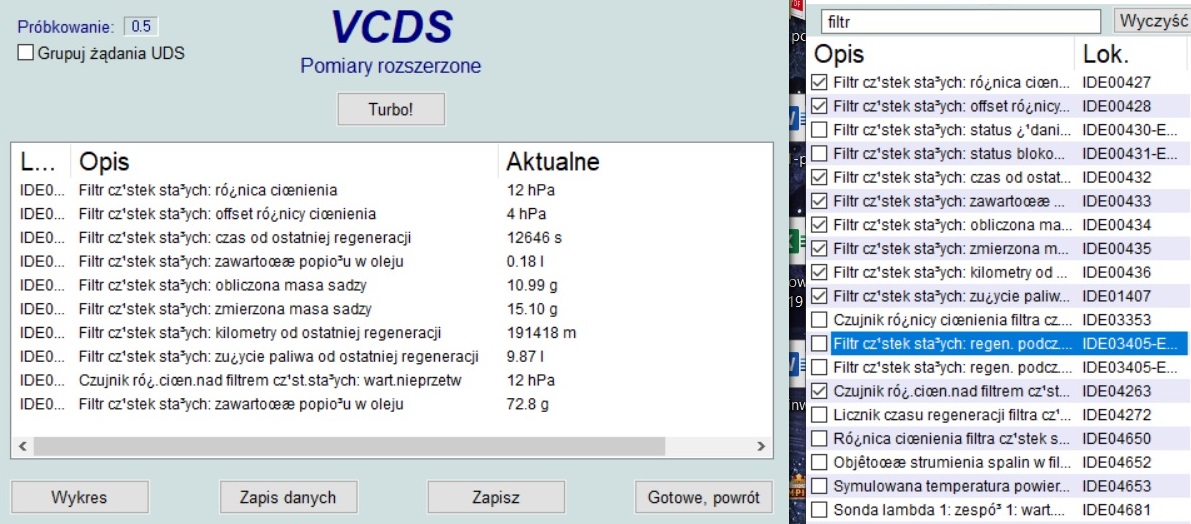Click the value 15.10 g
Image resolution: width=1191 pixels, height=524 pixels.
(532, 309)
